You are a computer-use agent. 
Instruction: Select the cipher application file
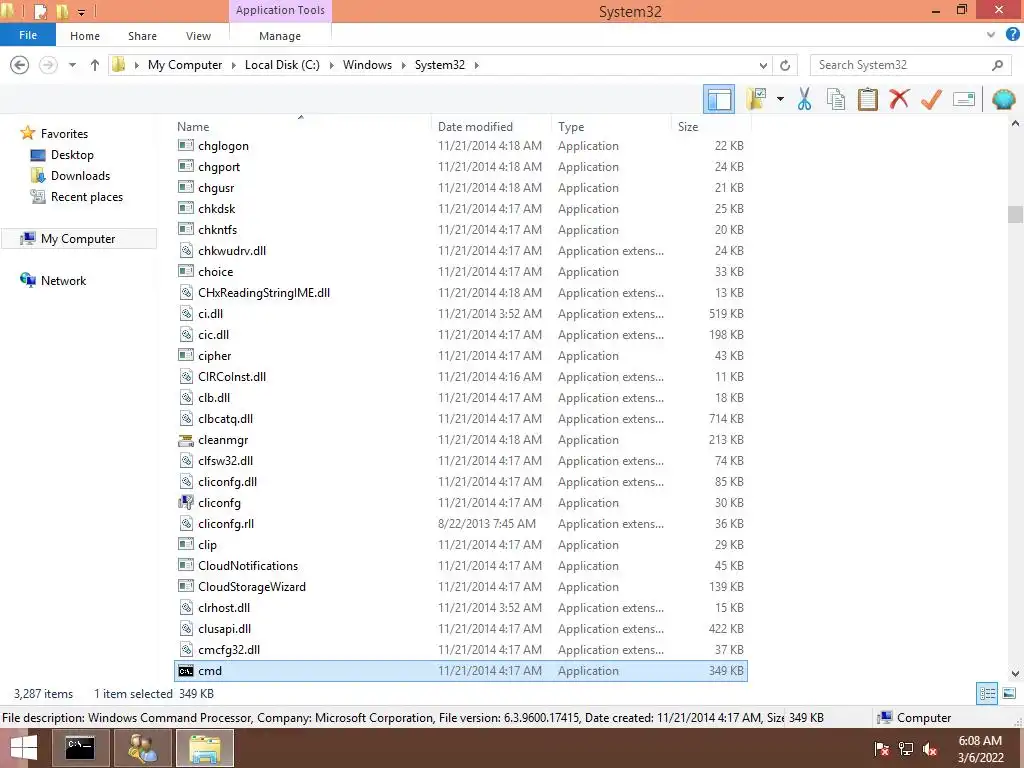(x=460, y=355)
